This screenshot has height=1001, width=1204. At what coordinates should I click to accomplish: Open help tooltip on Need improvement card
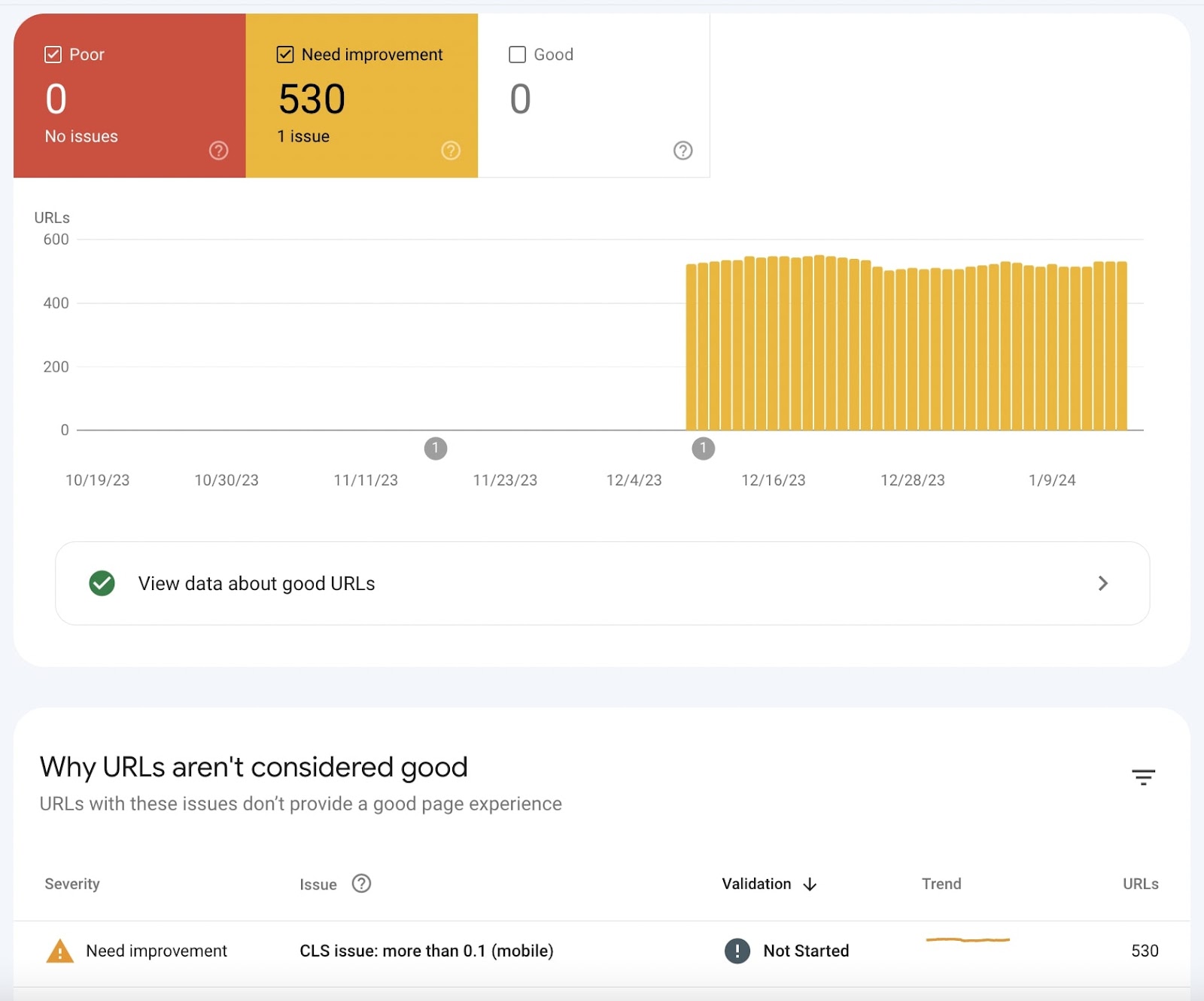tap(450, 151)
